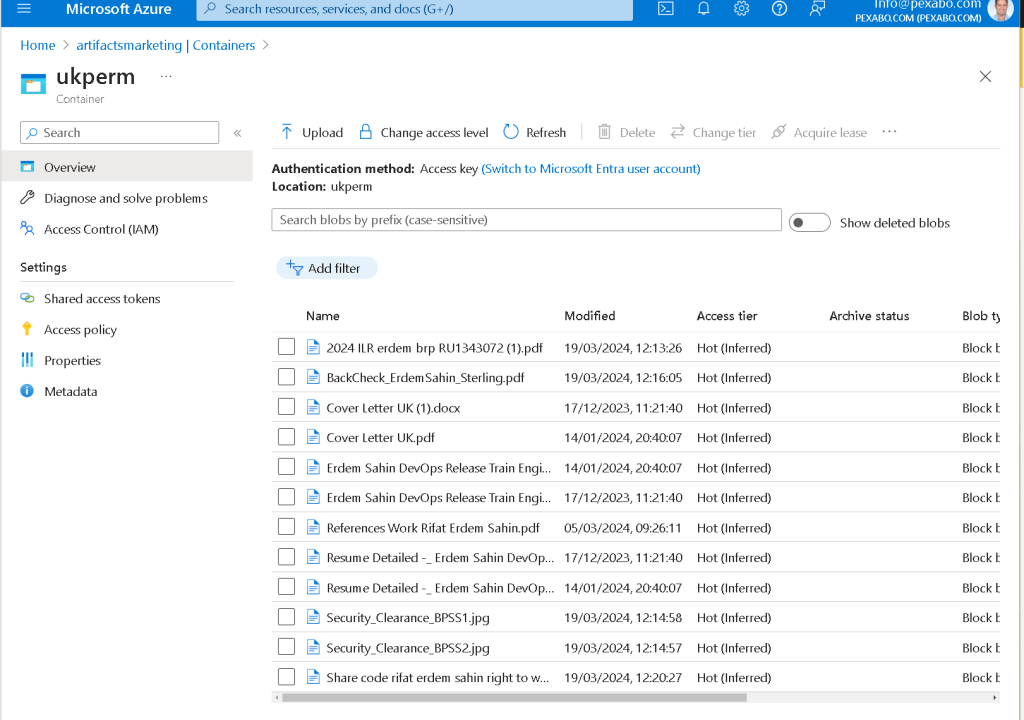Open blob 2024 ILR erdem brp RU1343072 (1).pdf
Screen dimensions: 1024x720
click(434, 348)
